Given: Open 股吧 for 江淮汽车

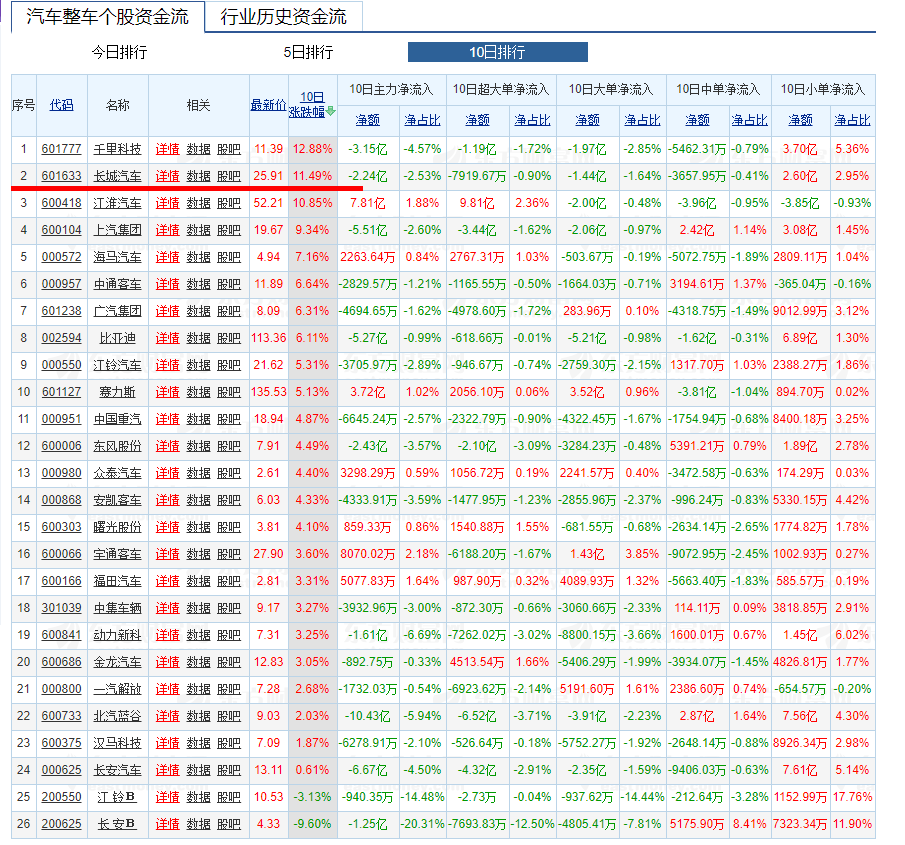Looking at the screenshot, I should point(229,203).
